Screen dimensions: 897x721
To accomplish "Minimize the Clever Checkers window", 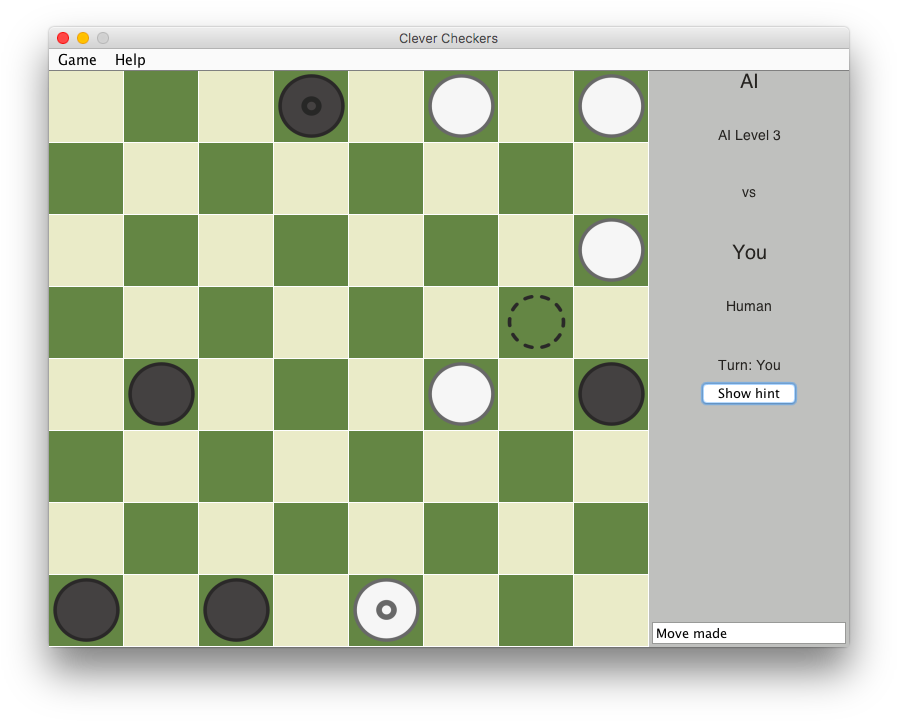I will [83, 38].
